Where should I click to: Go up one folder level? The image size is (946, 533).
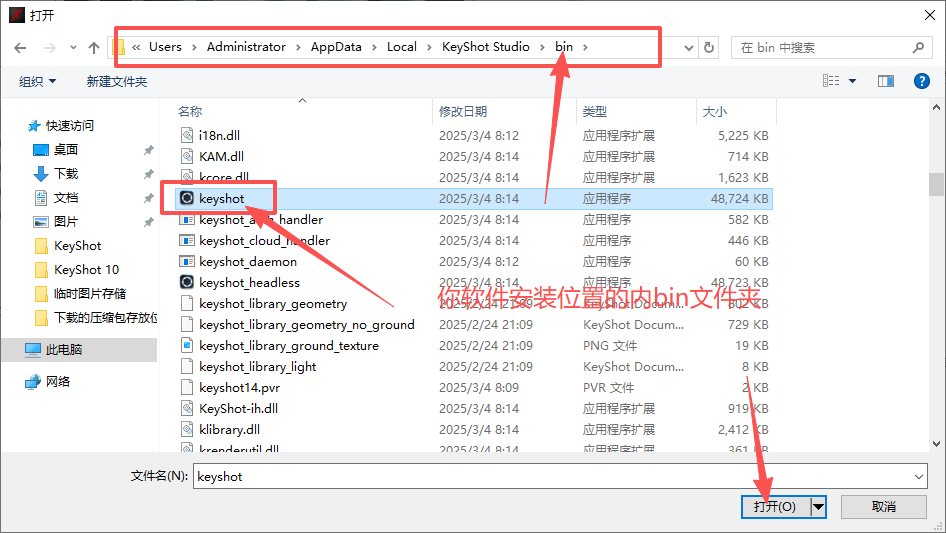94,48
